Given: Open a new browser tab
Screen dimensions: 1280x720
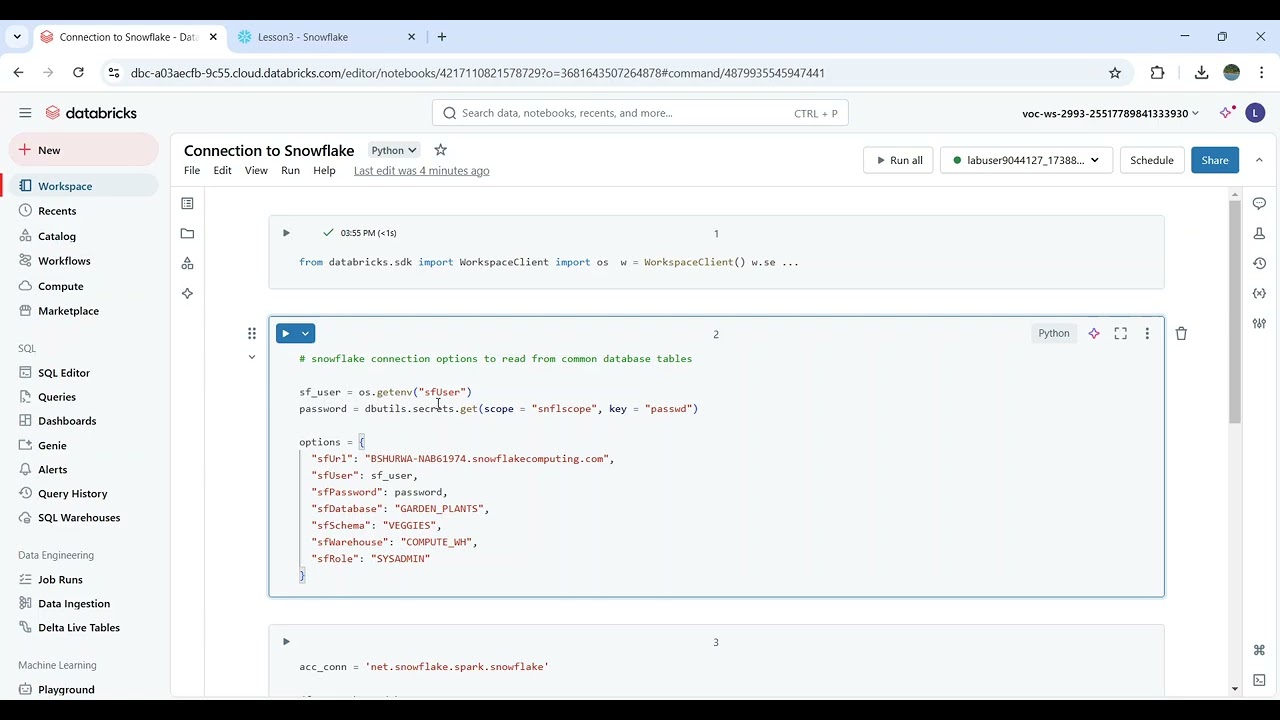Looking at the screenshot, I should coord(442,37).
